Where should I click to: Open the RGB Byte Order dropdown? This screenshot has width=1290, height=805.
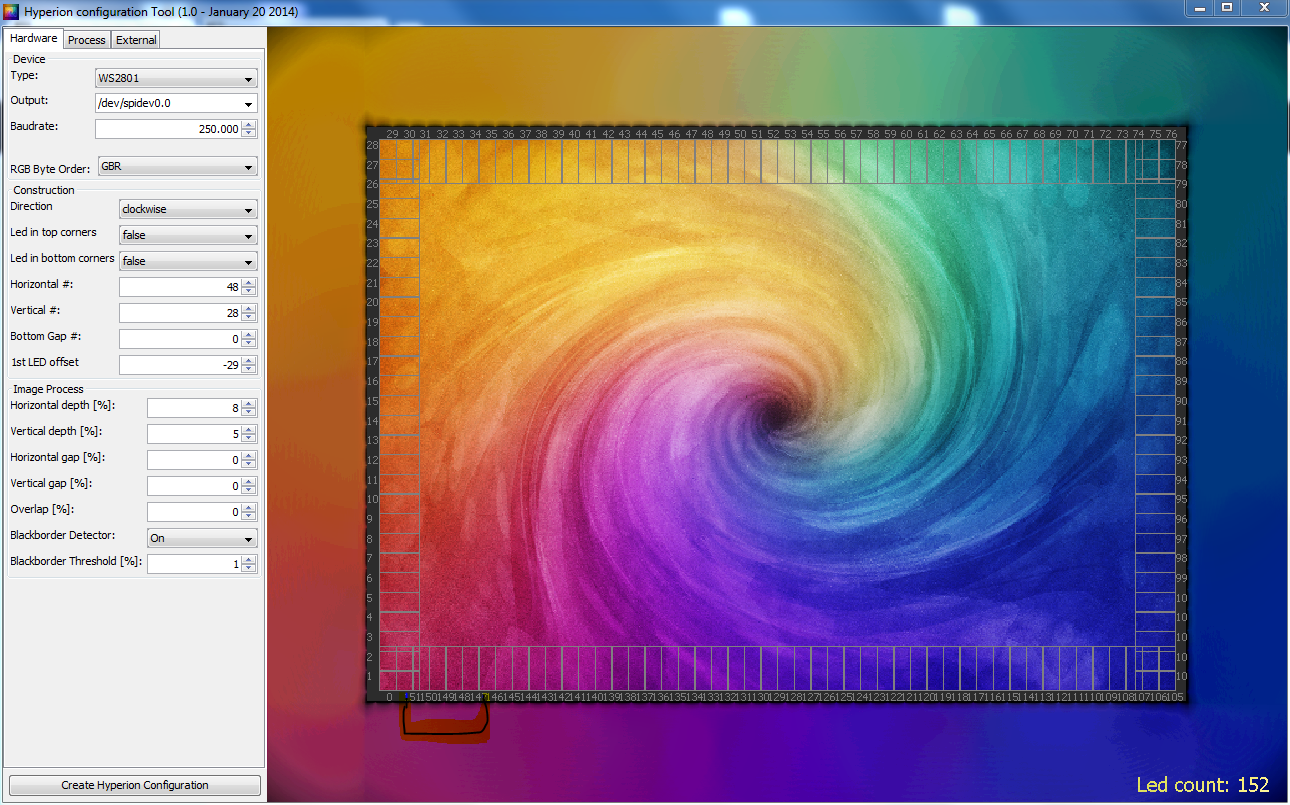click(x=176, y=167)
